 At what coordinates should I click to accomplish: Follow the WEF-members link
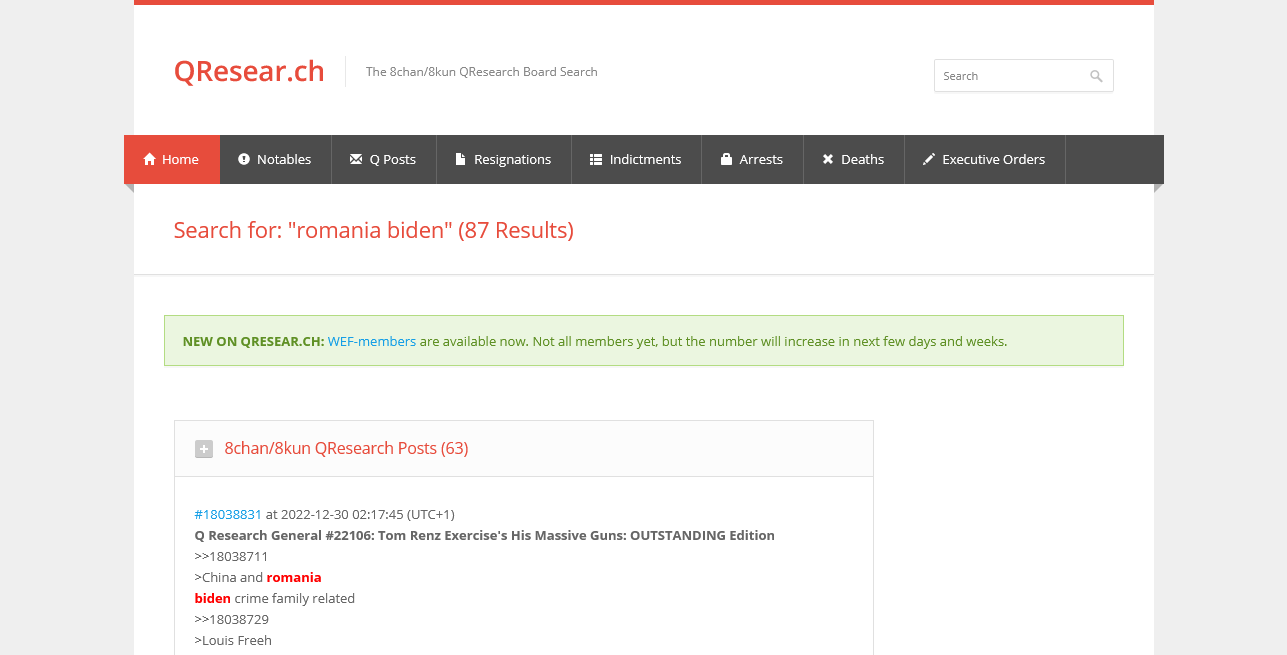point(372,341)
